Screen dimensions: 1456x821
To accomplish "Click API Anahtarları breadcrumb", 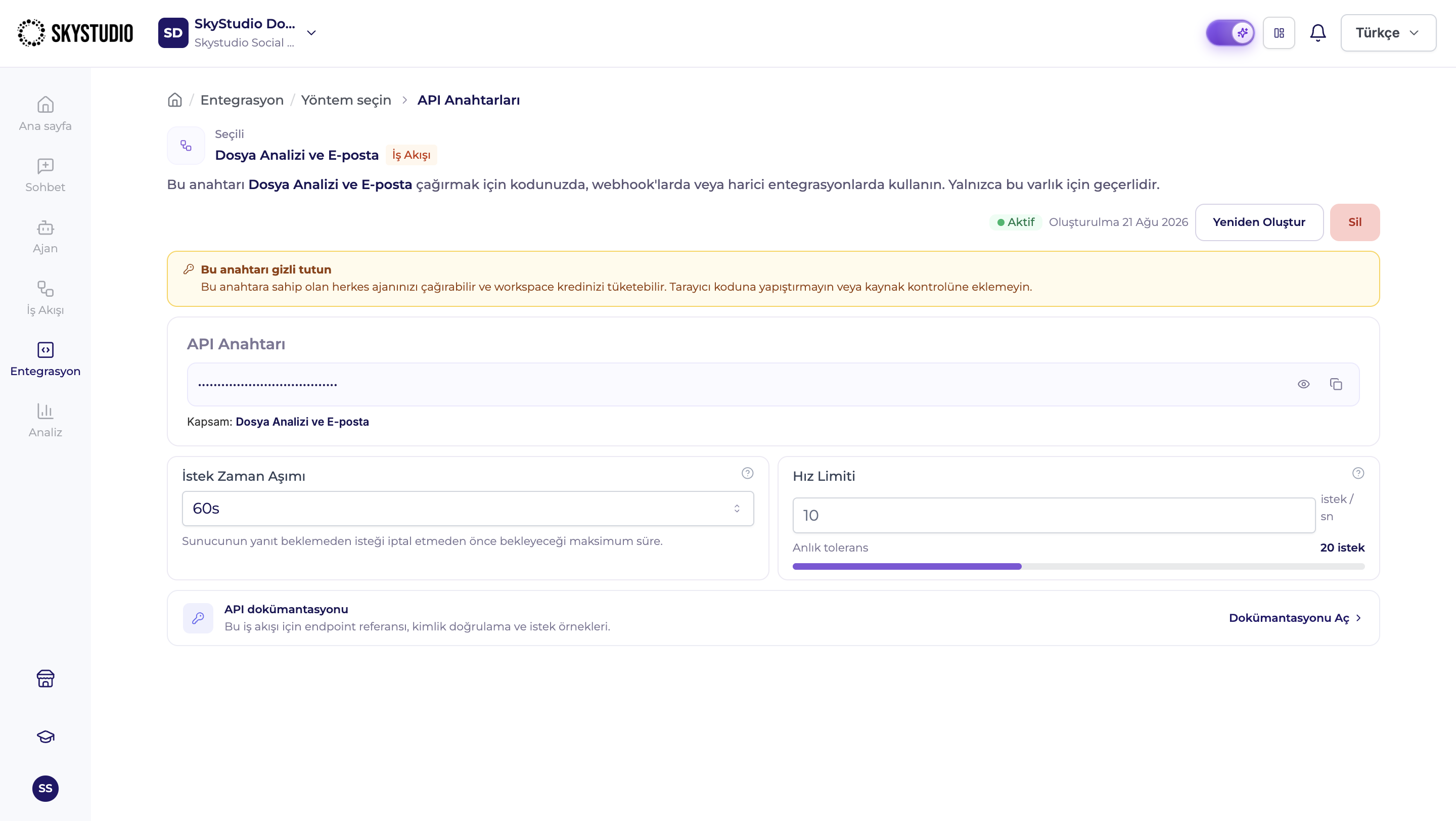I will click(x=469, y=100).
